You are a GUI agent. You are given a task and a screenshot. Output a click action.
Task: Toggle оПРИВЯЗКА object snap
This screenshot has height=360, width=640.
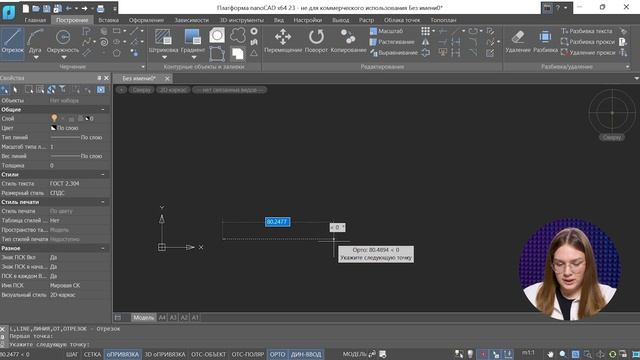pyautogui.click(x=123, y=354)
